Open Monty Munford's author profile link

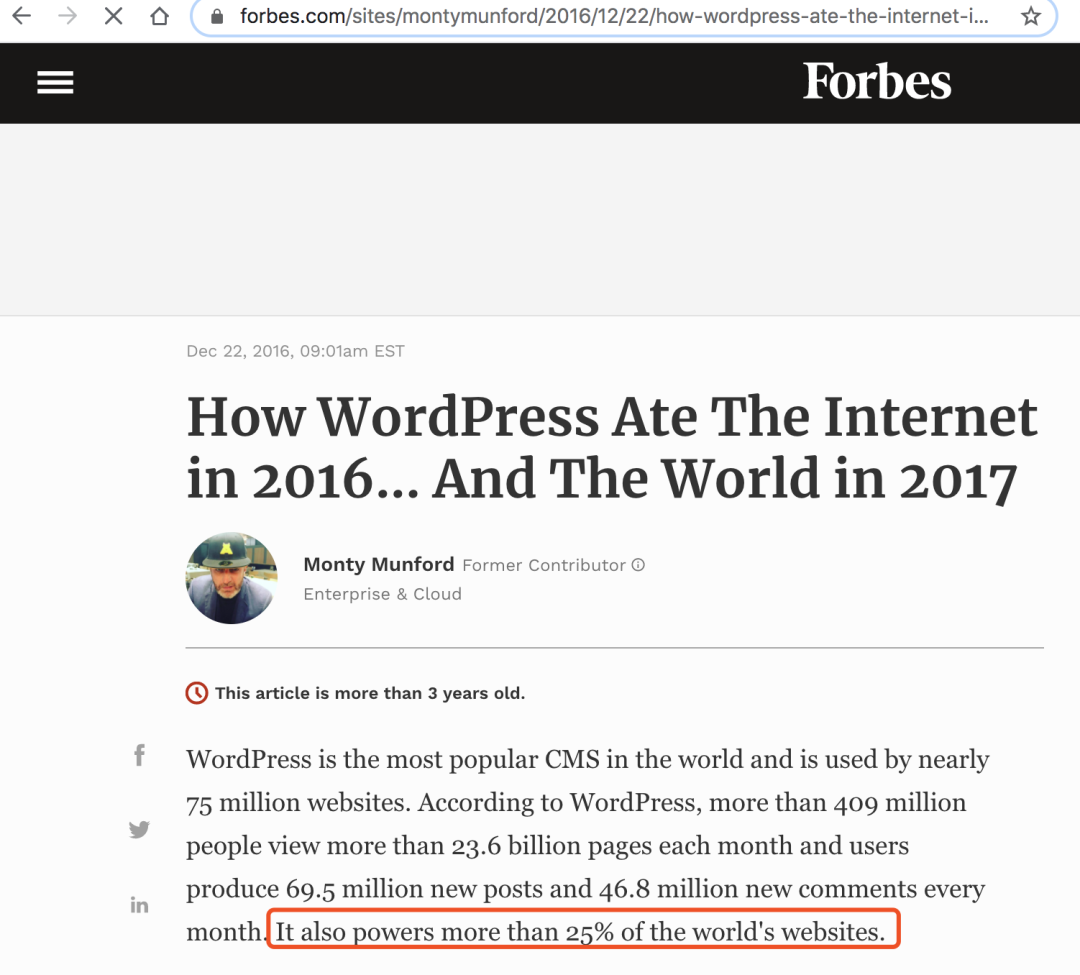[378, 564]
